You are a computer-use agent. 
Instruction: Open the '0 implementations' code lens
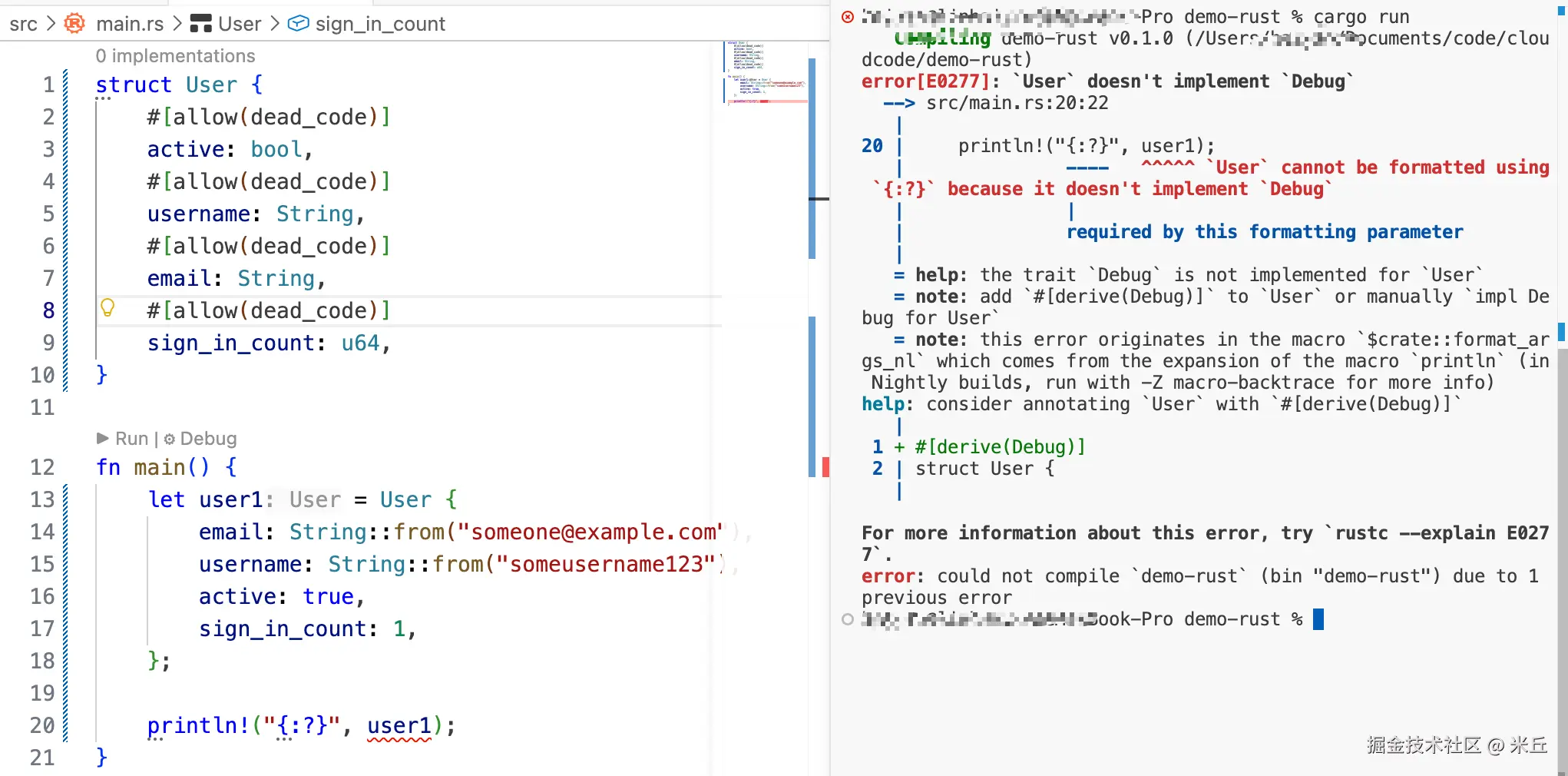(175, 56)
